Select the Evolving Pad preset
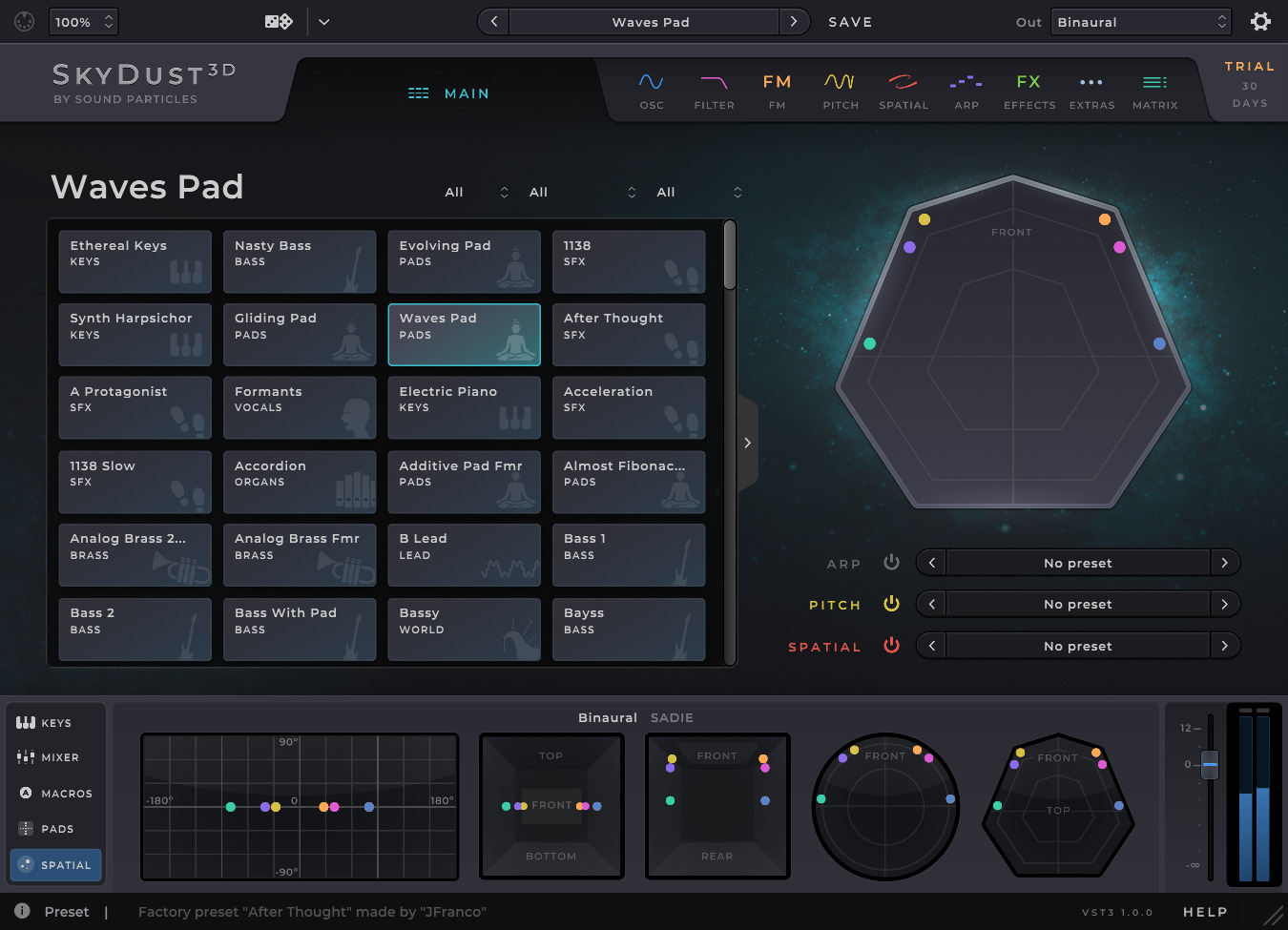1288x930 pixels. coord(464,261)
